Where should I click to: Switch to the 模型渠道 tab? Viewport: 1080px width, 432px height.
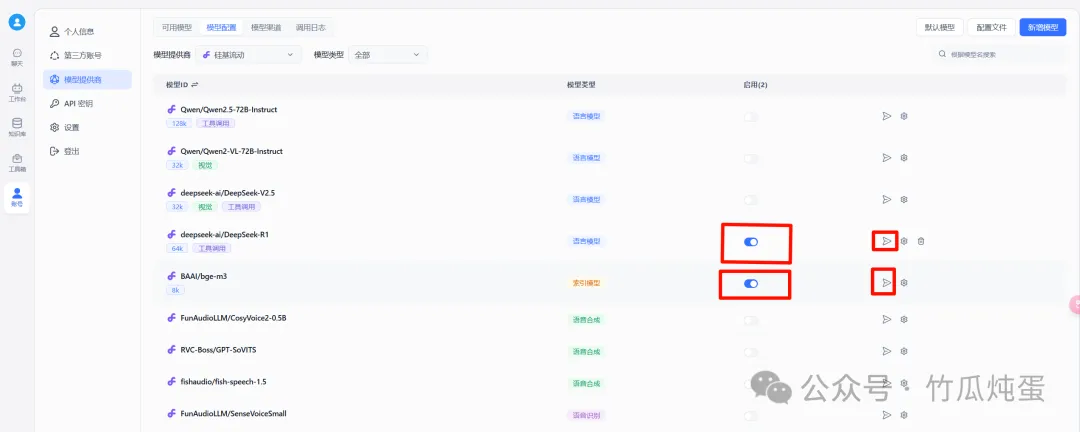[x=266, y=28]
